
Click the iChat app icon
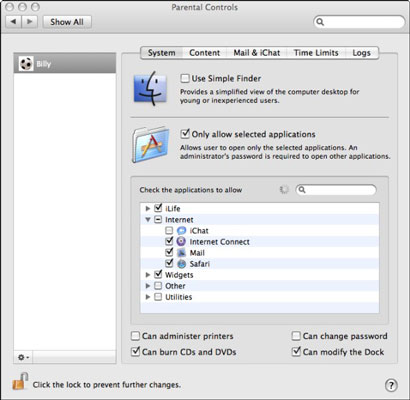coord(181,231)
